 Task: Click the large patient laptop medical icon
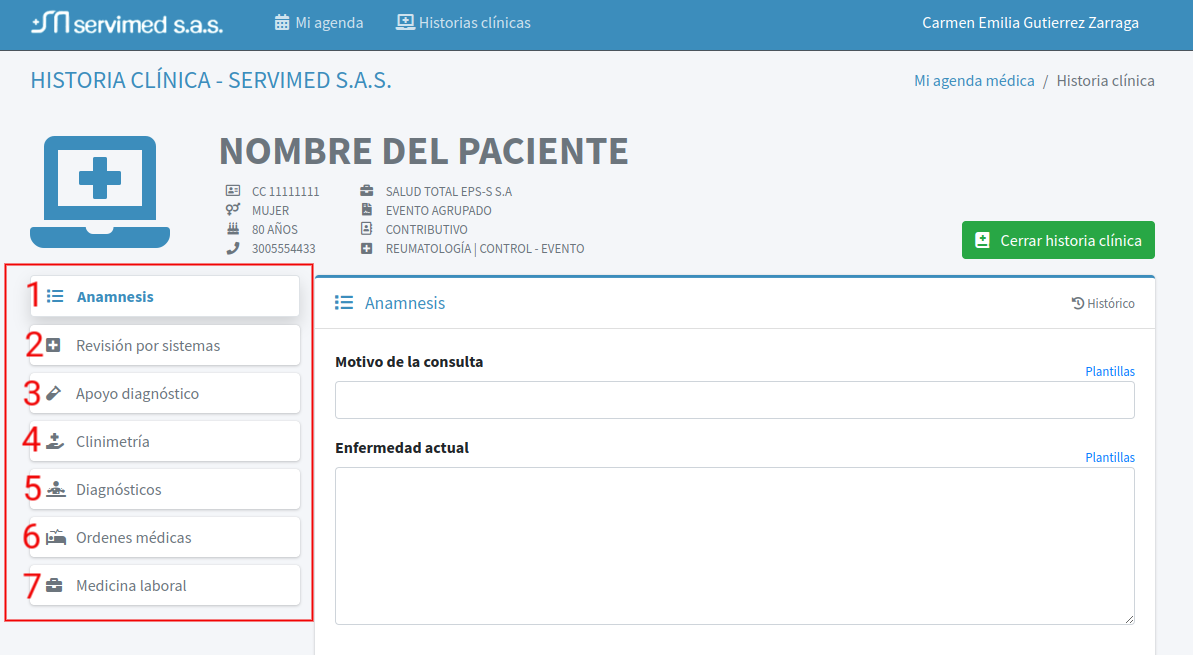[100, 191]
